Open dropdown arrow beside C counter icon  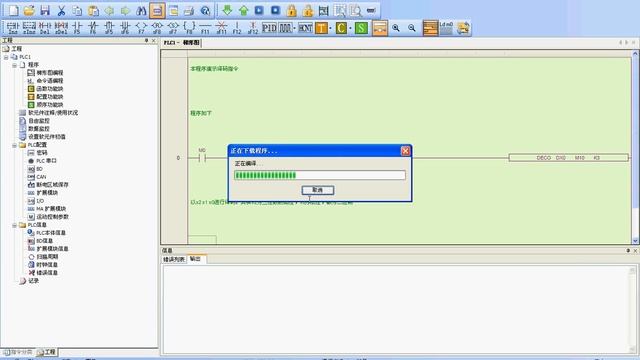[350, 28]
